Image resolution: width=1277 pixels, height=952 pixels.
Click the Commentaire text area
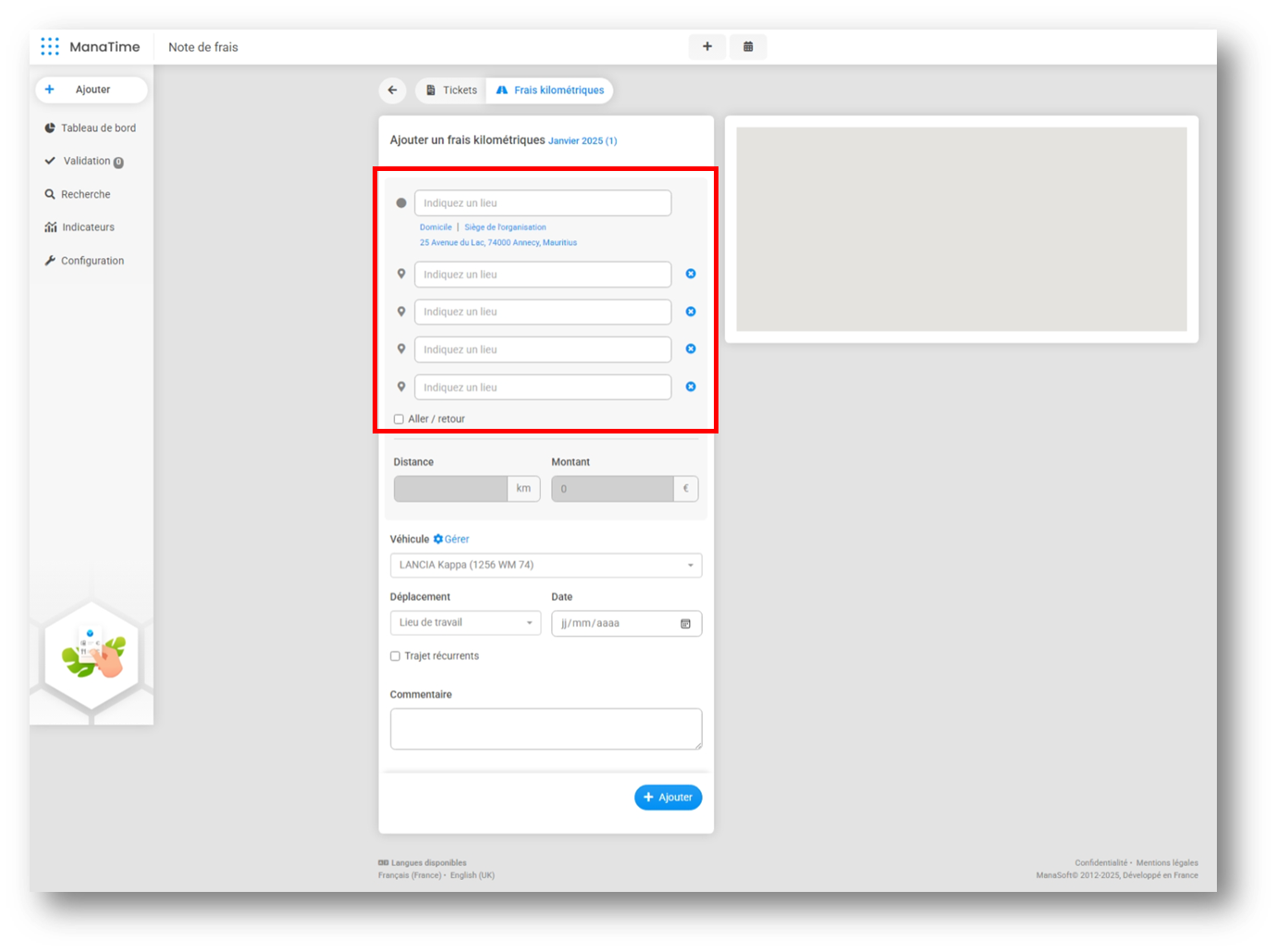546,729
